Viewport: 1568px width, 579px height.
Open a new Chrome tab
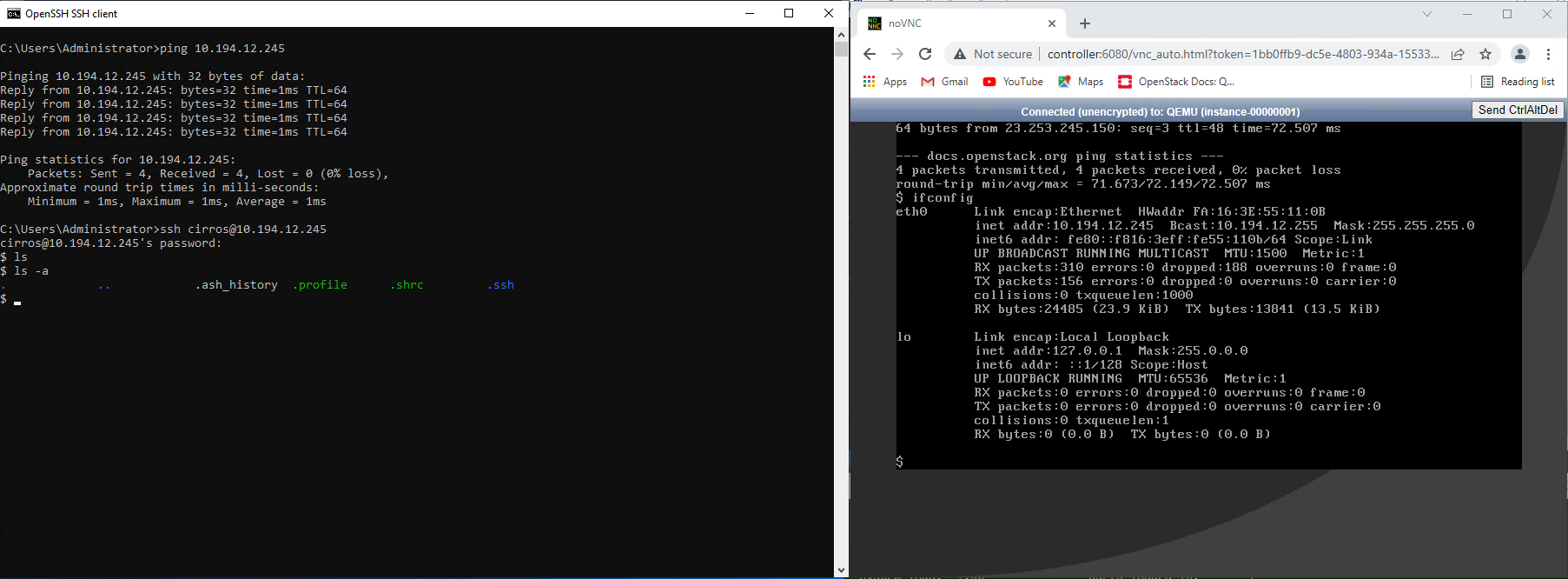[x=1085, y=23]
